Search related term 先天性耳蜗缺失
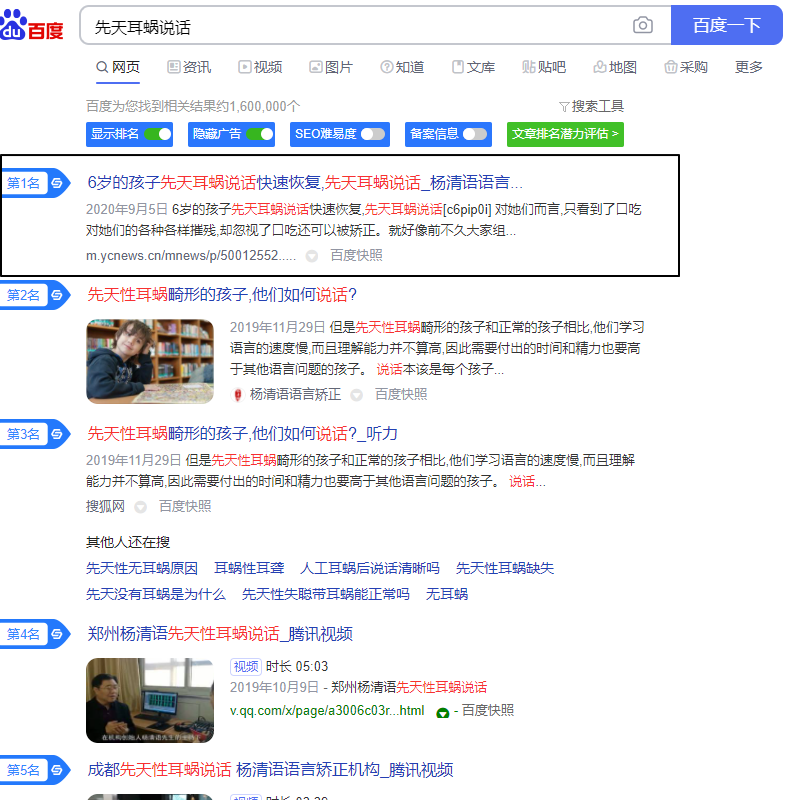Viewport: 800px width, 800px height. click(505, 568)
